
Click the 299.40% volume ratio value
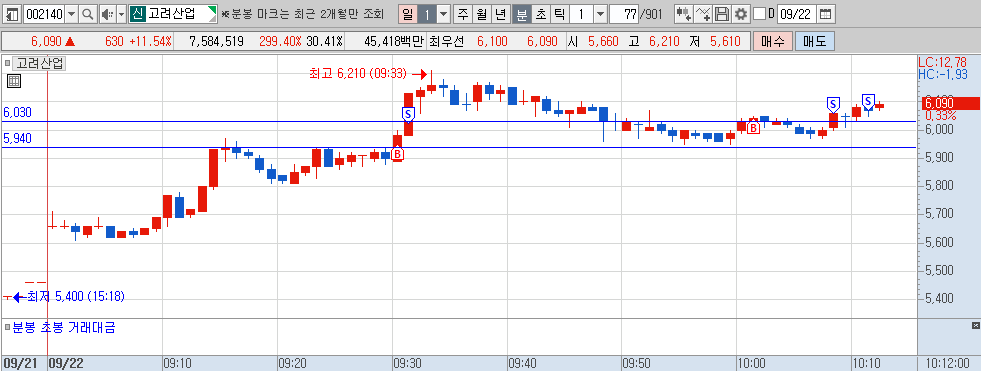[280, 42]
